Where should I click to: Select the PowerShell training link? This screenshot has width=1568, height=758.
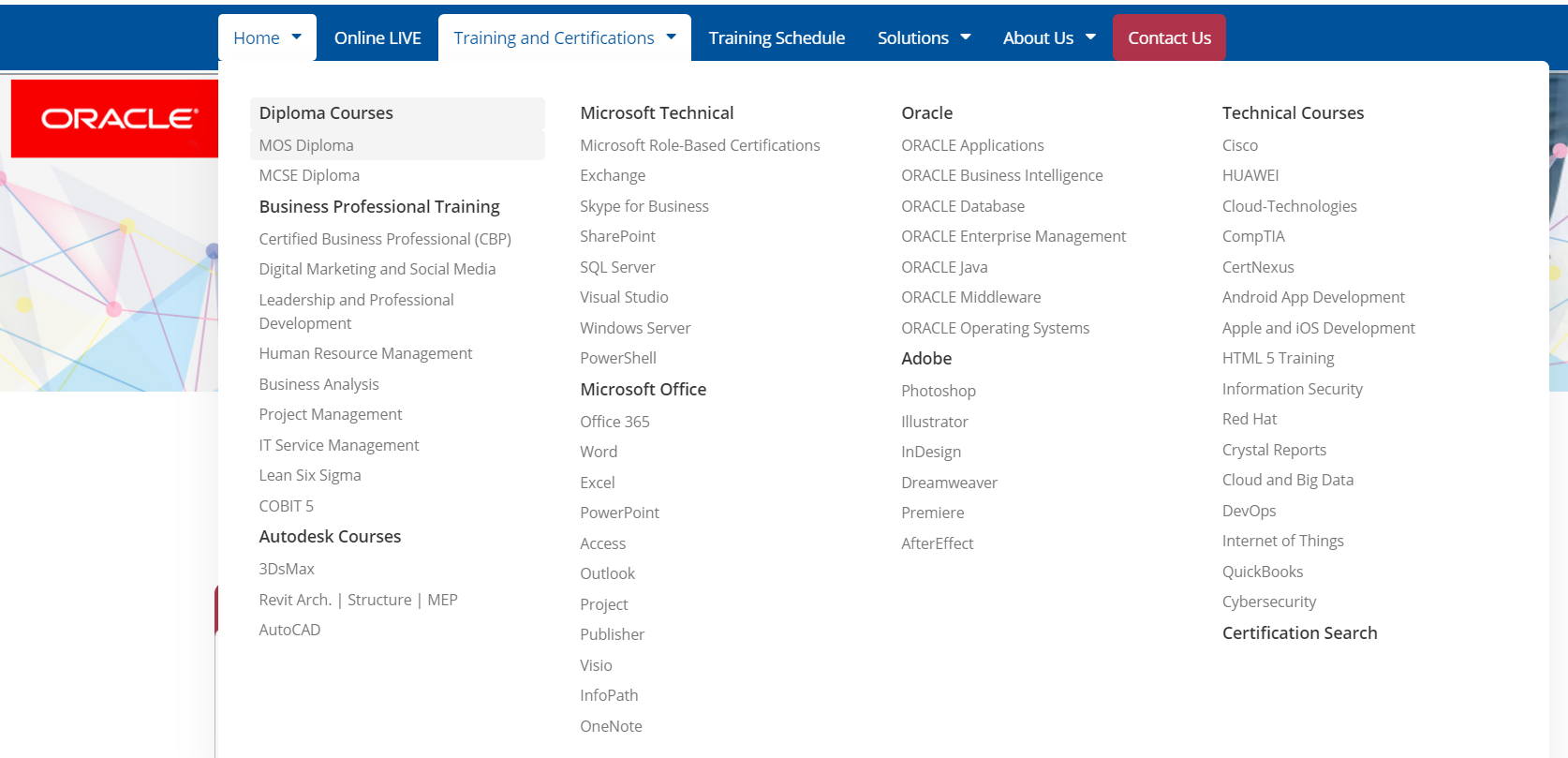tap(618, 358)
